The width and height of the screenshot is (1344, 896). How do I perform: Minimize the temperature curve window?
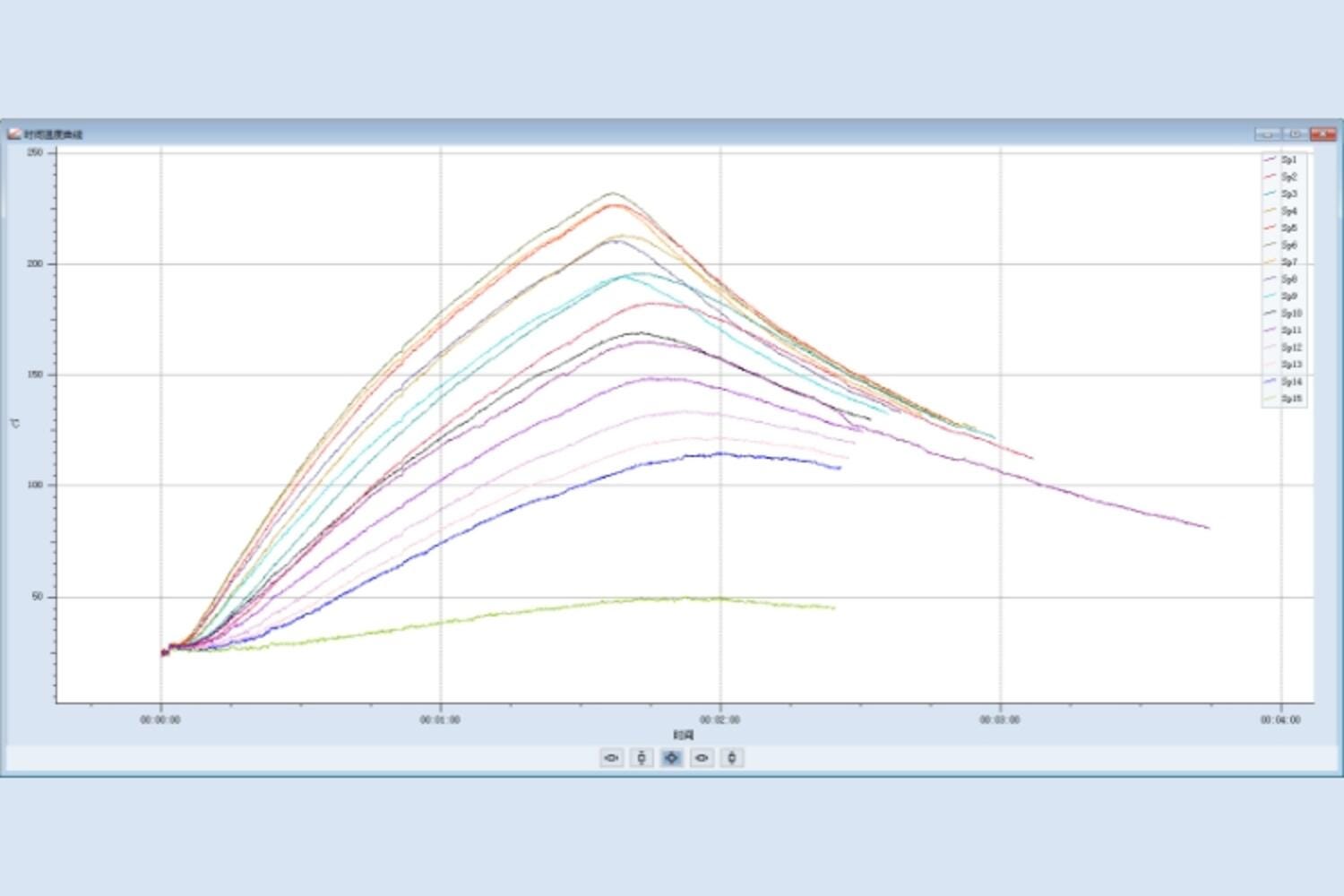pyautogui.click(x=1267, y=134)
